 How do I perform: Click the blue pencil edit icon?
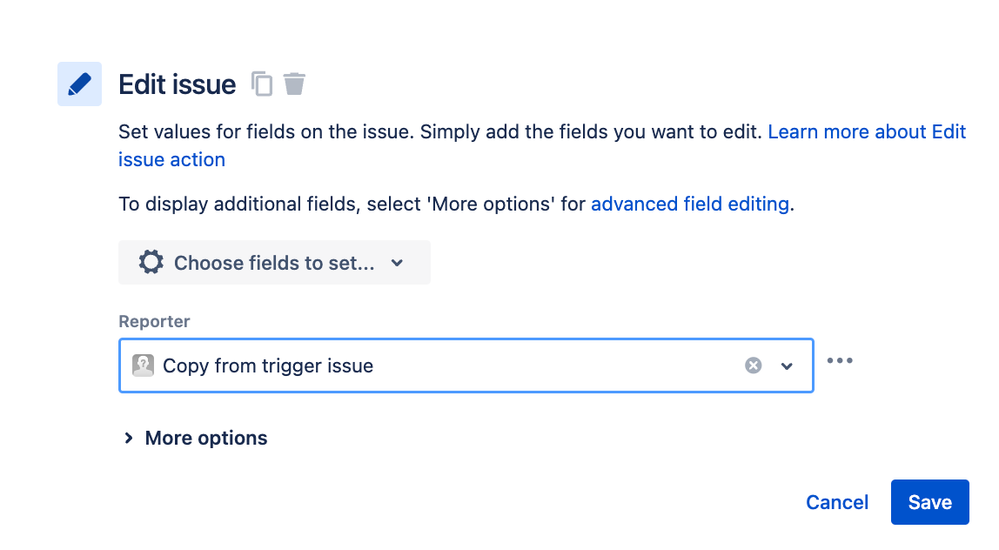click(x=79, y=84)
